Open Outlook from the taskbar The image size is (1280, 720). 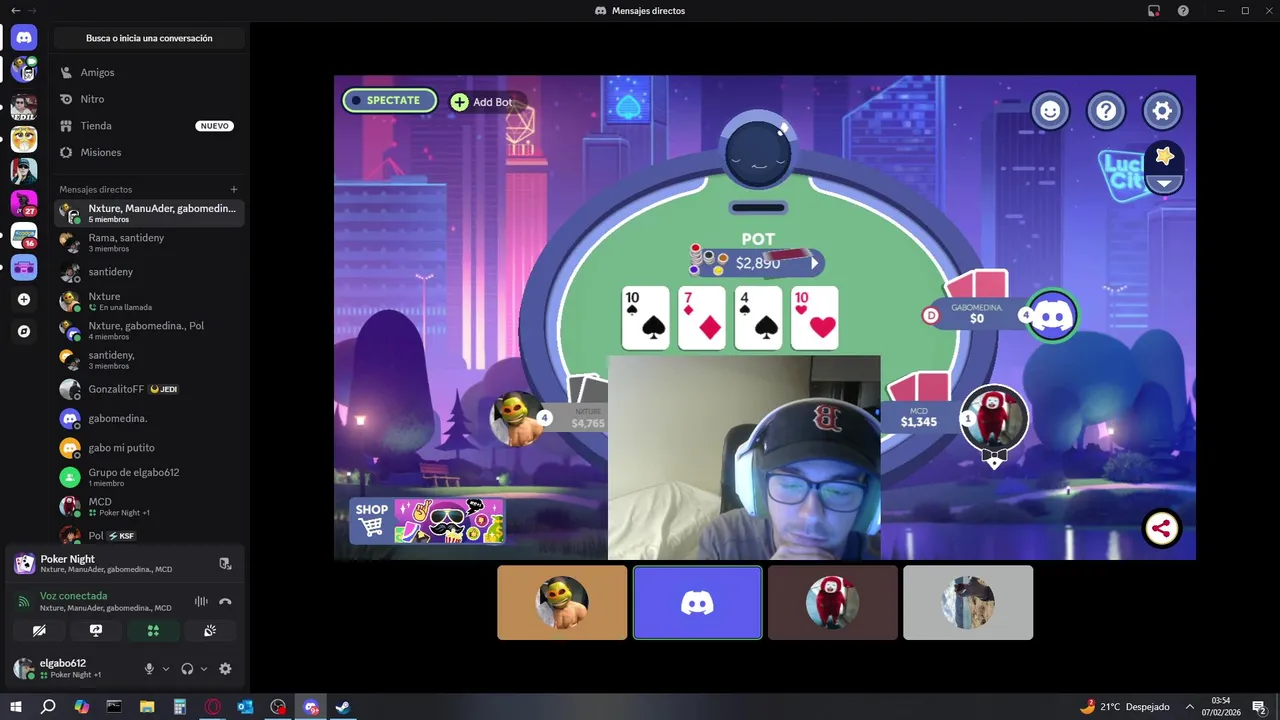[245, 707]
